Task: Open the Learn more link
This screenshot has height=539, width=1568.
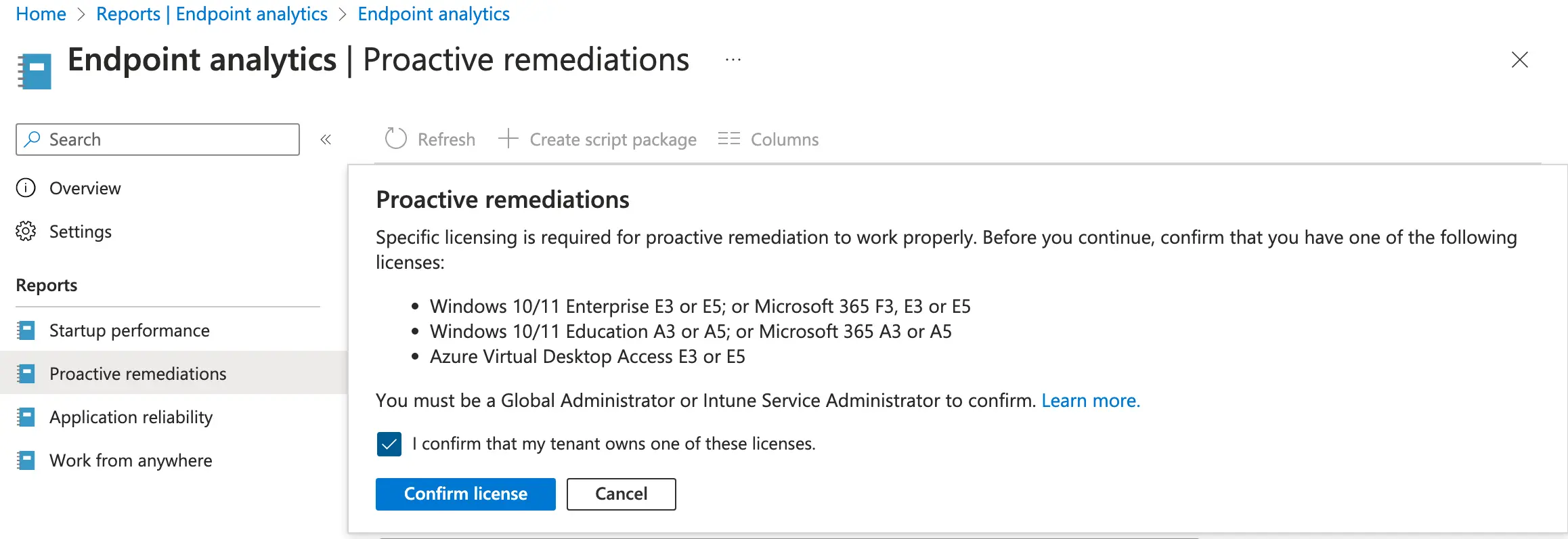Action: pos(1090,400)
